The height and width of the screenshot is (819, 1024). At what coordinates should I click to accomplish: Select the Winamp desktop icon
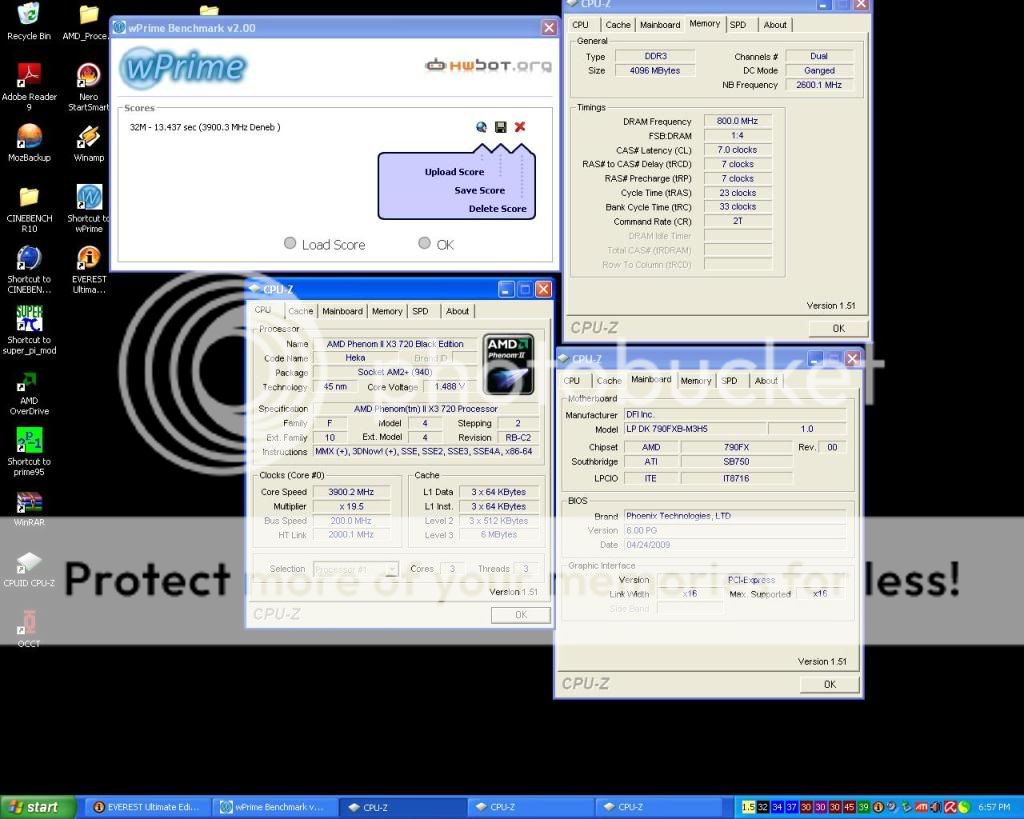[89, 143]
